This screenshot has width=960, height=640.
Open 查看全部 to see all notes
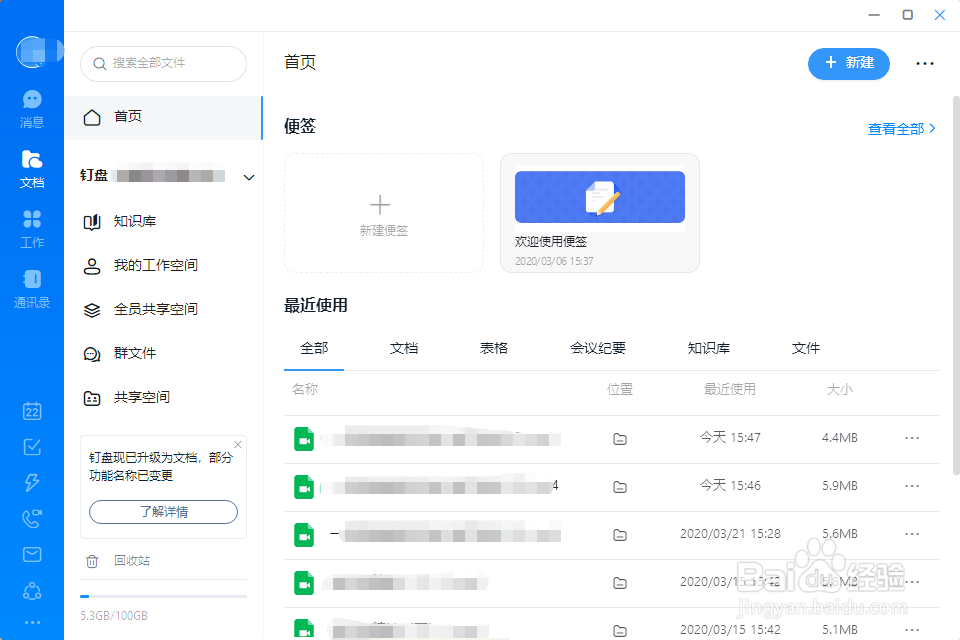coord(898,128)
